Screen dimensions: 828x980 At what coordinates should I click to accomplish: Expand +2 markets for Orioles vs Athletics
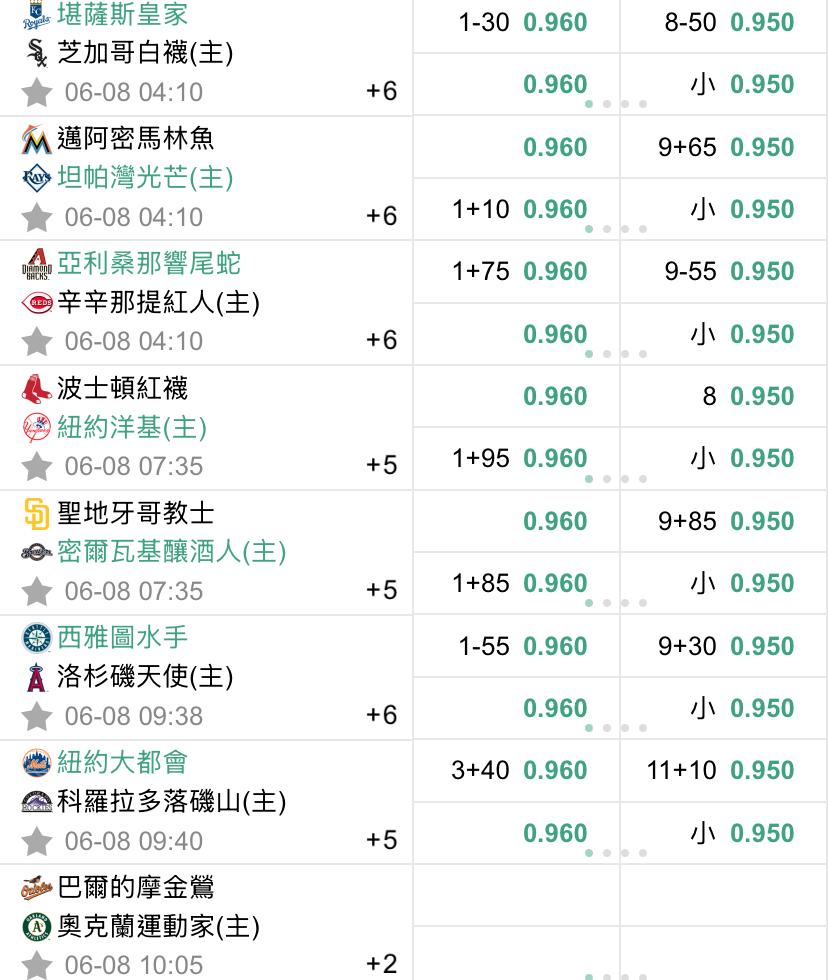(x=381, y=964)
